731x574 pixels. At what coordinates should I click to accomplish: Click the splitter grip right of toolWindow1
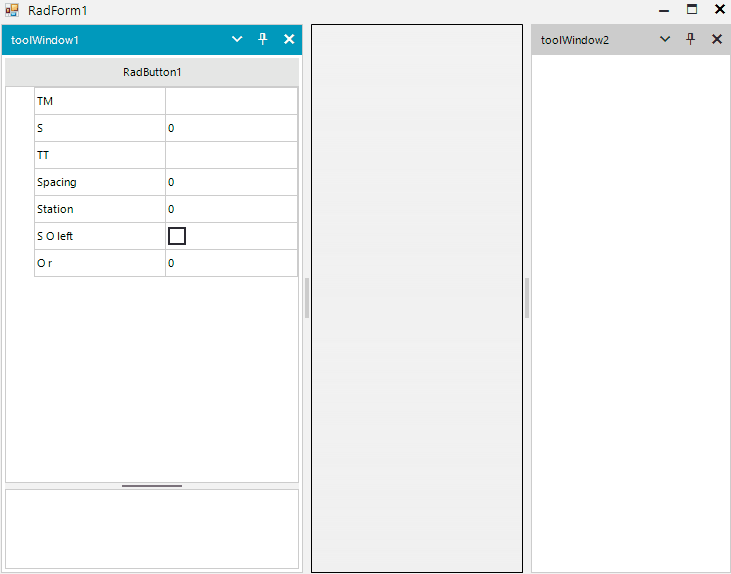click(307, 298)
